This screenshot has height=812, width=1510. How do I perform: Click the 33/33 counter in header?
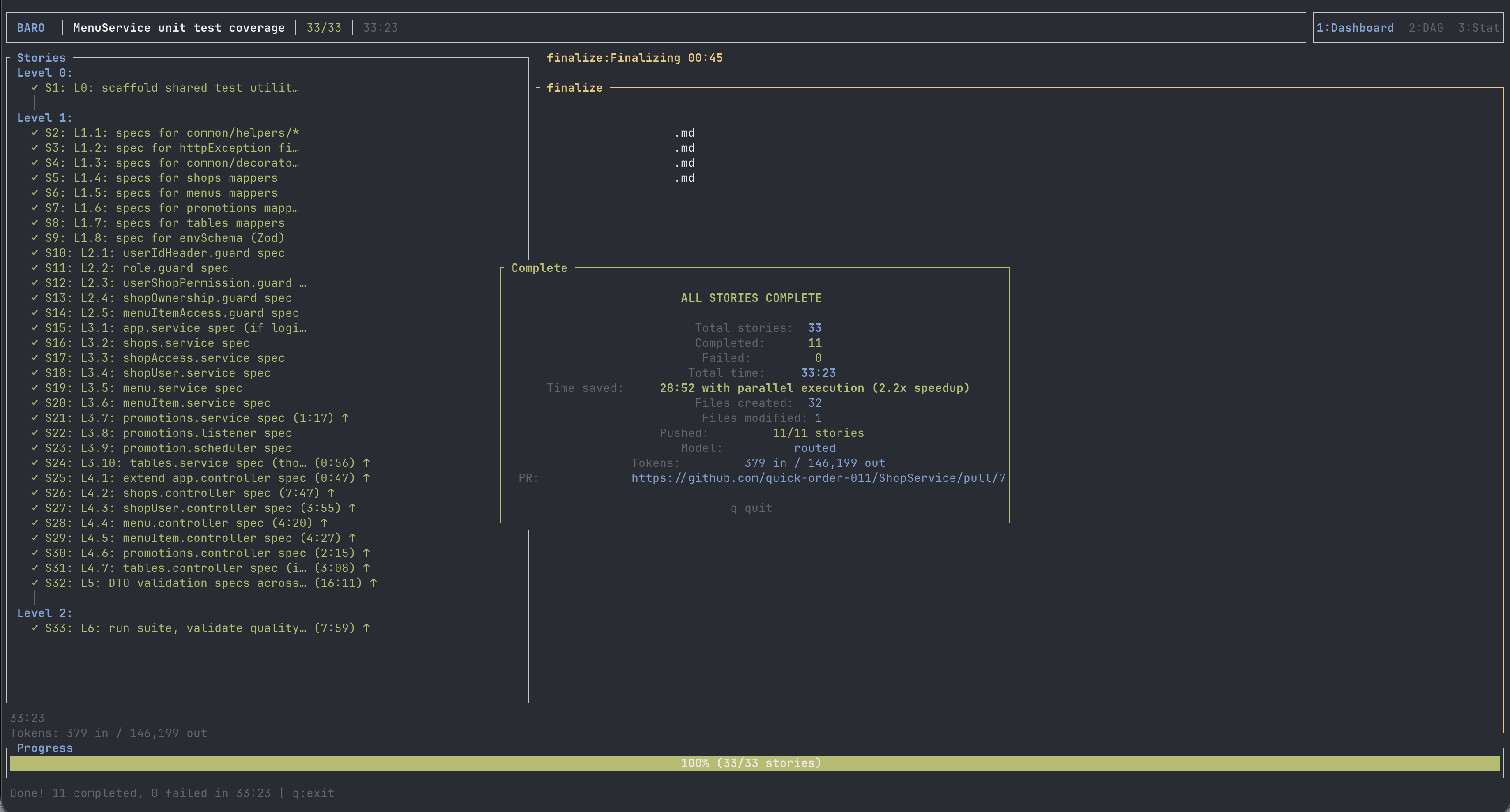324,27
